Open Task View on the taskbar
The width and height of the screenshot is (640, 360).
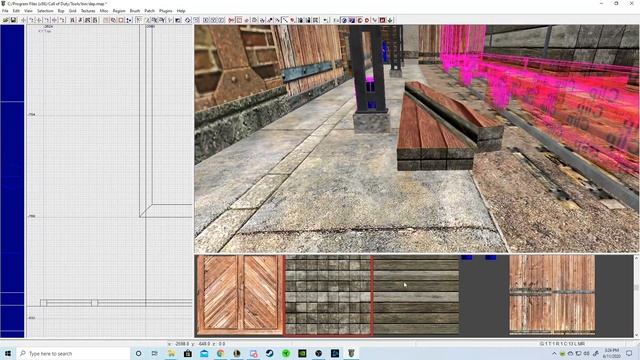pyautogui.click(x=155, y=353)
